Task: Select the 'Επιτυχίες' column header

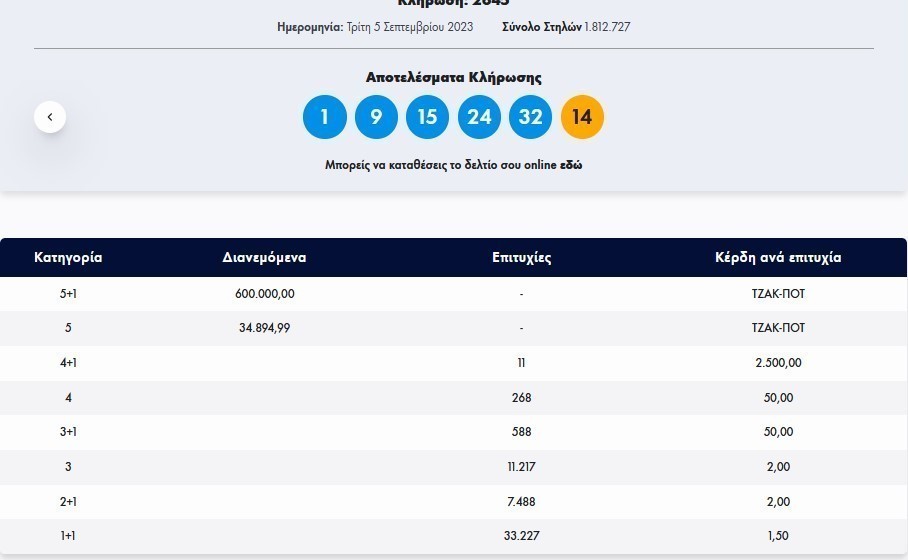Action: [521, 257]
